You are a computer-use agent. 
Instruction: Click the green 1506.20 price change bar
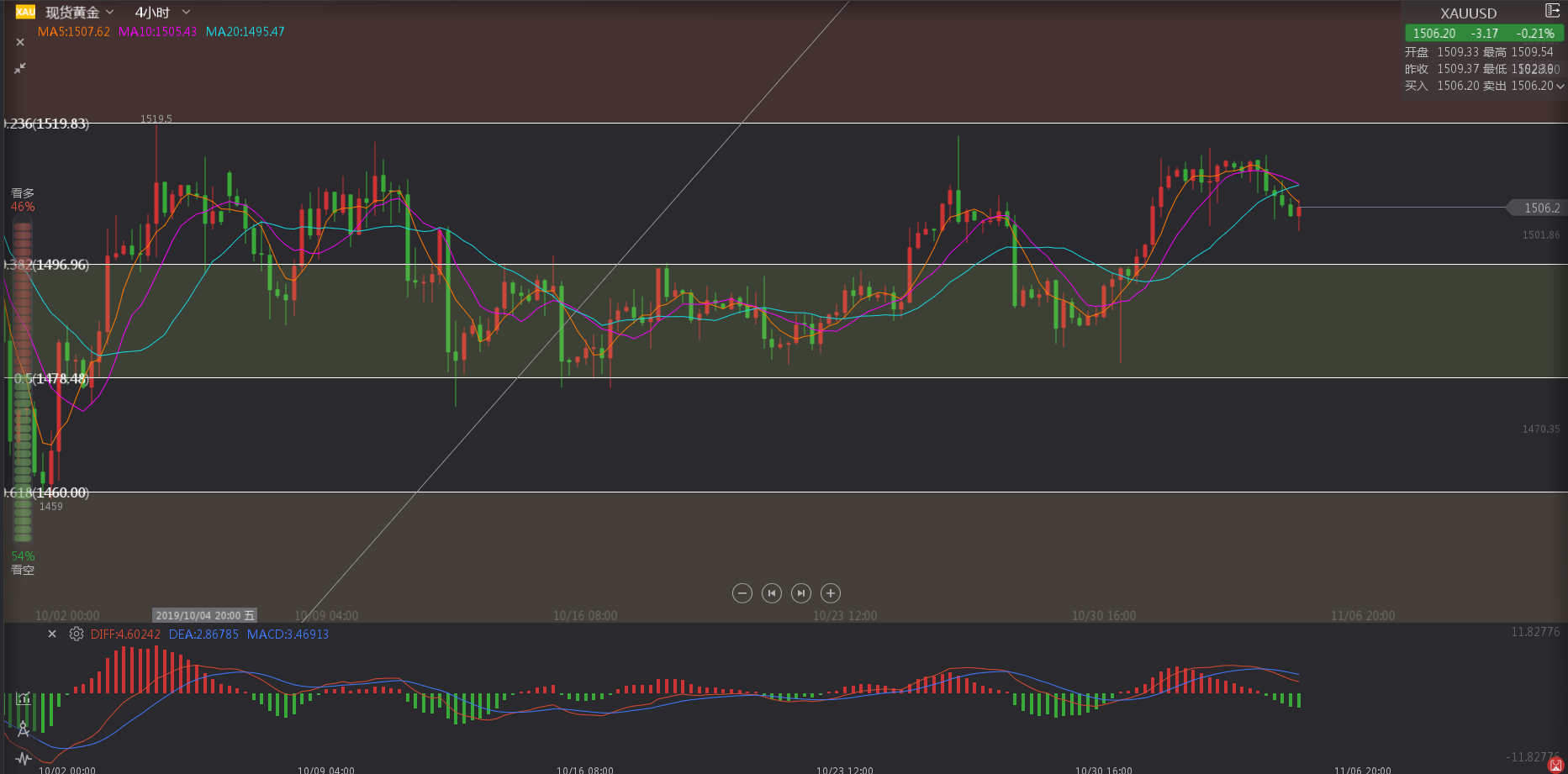pos(1484,34)
